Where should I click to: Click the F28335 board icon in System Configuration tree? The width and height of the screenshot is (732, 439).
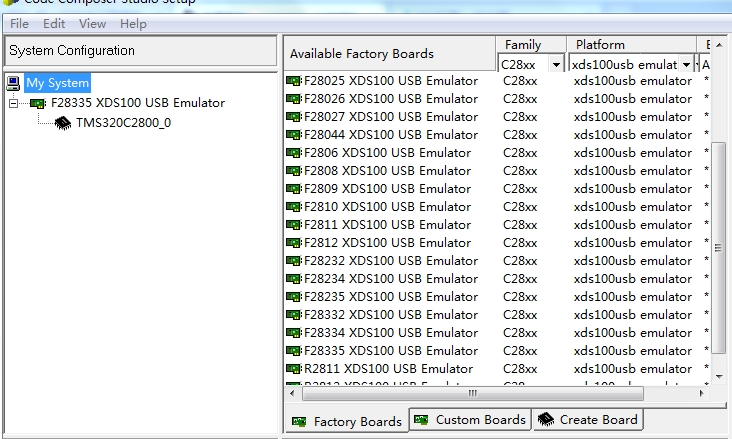(x=37, y=103)
